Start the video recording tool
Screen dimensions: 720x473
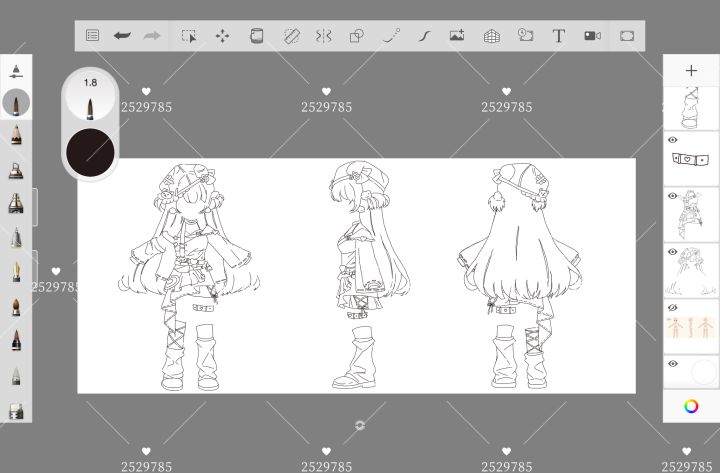point(592,36)
